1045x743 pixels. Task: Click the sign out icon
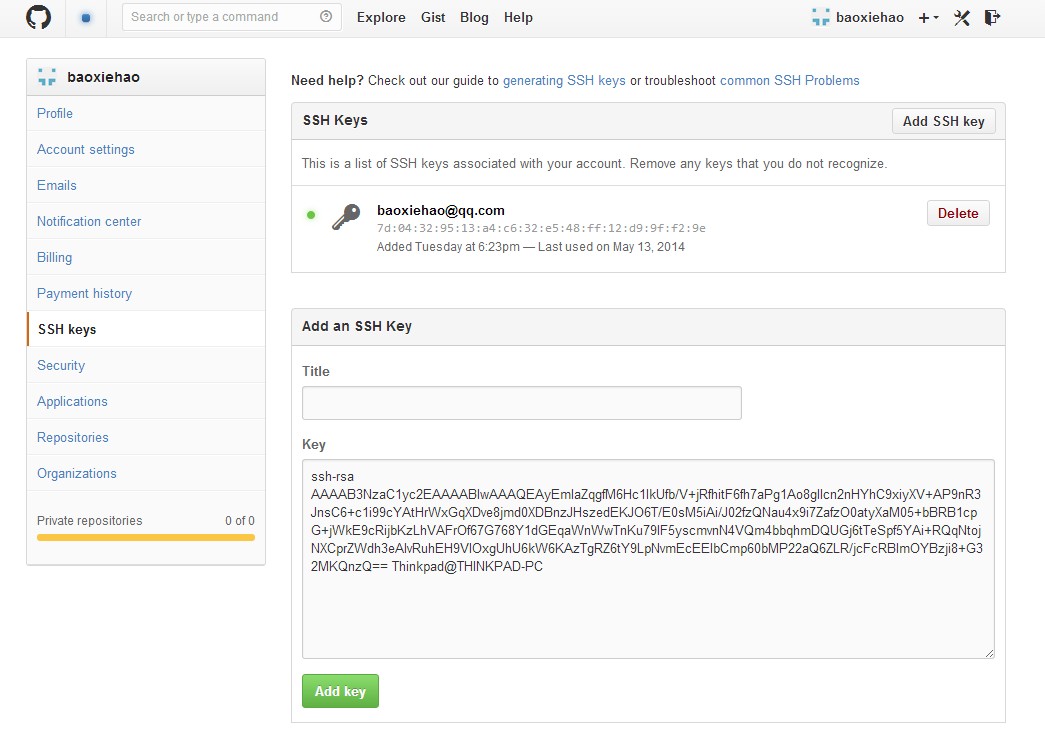coord(992,17)
